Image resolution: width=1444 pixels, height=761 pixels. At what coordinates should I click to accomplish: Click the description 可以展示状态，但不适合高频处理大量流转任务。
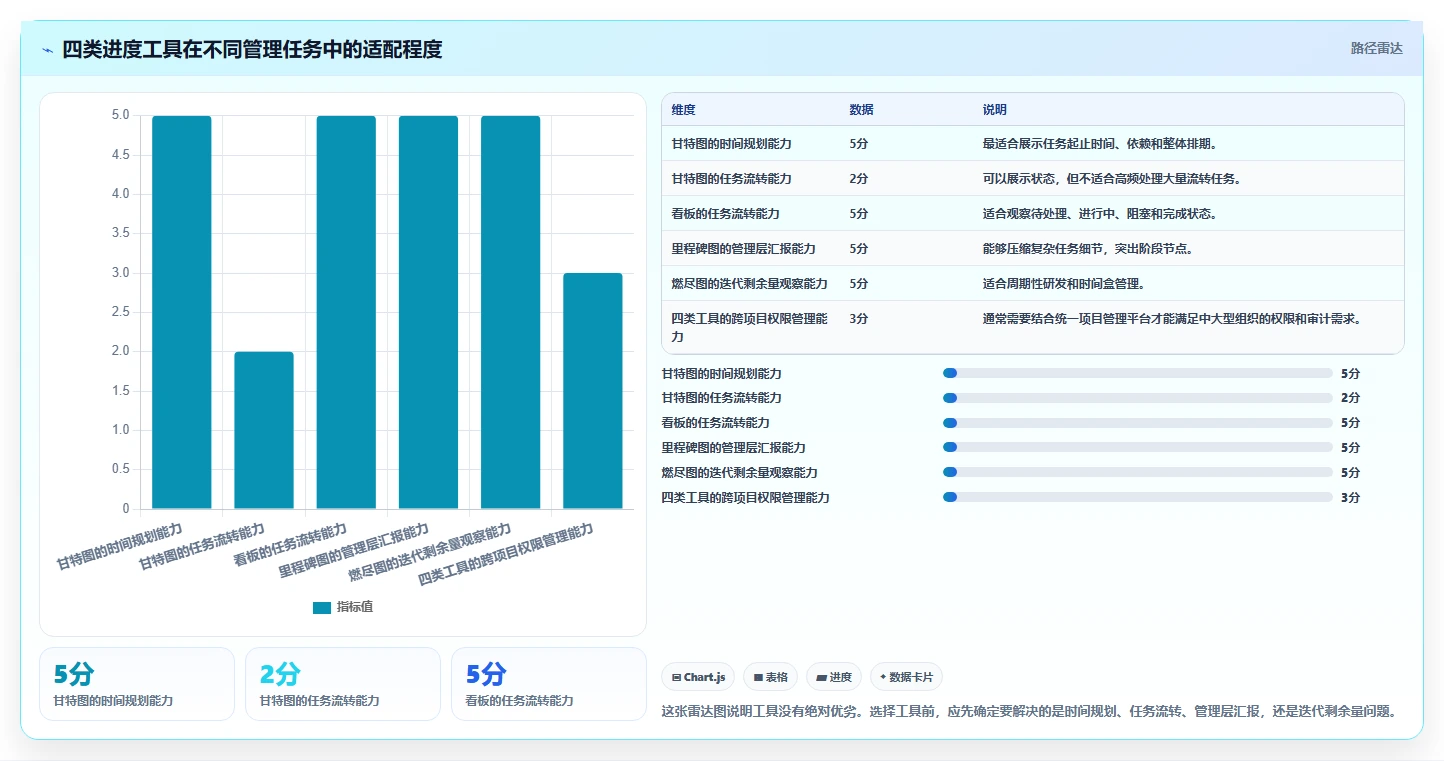(1112, 179)
